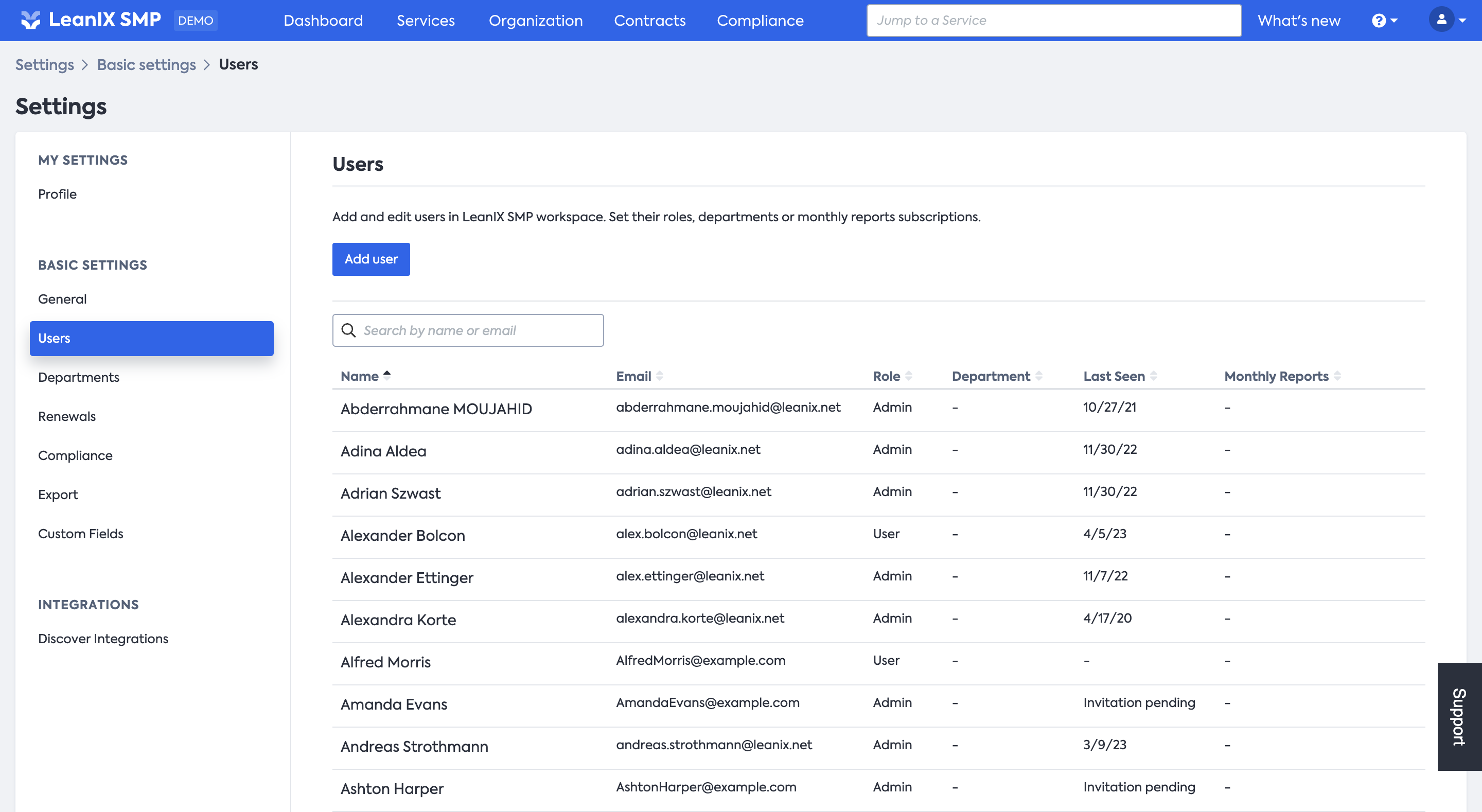Screen dimensions: 1482x812
Task: Sort users by Department column
Action: coord(1039,376)
